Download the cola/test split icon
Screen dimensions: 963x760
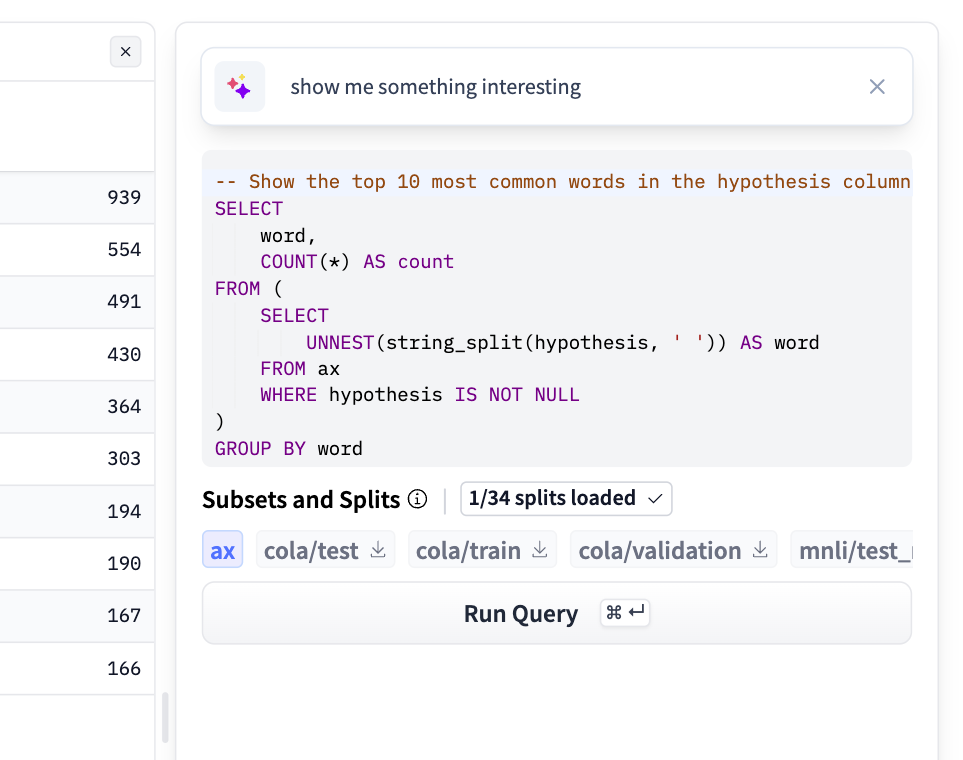tap(378, 550)
